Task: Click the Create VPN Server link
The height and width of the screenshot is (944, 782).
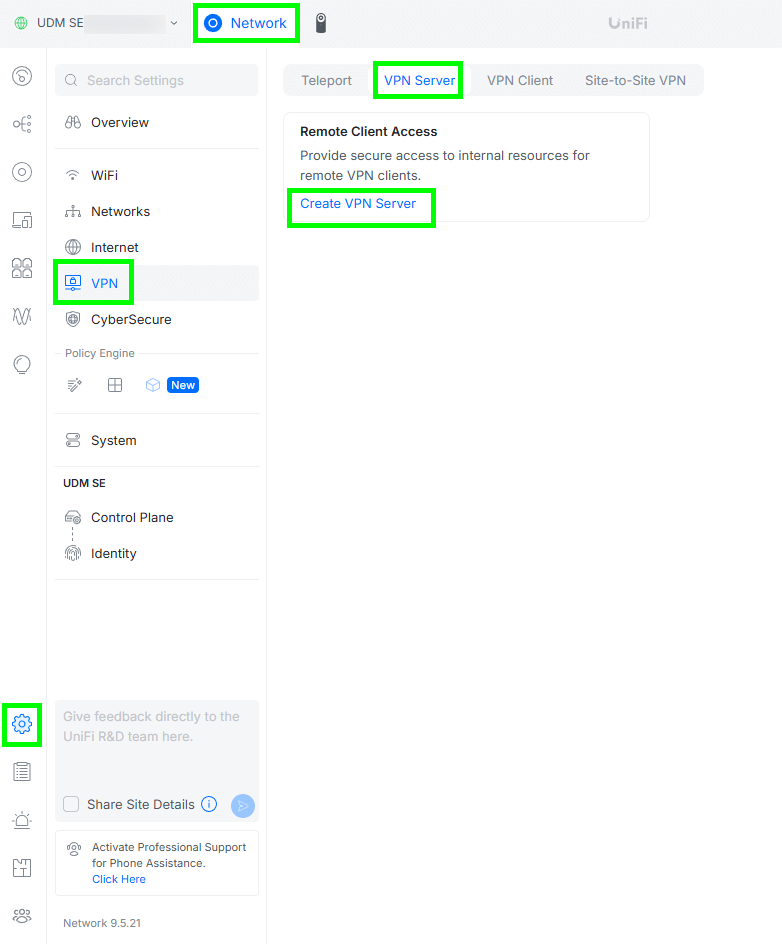Action: point(358,204)
